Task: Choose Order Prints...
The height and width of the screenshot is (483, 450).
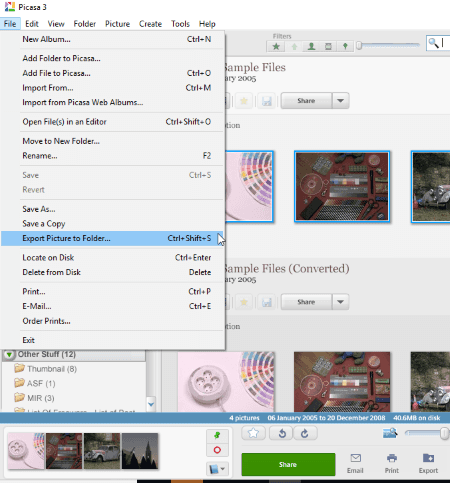Action: coord(112,321)
